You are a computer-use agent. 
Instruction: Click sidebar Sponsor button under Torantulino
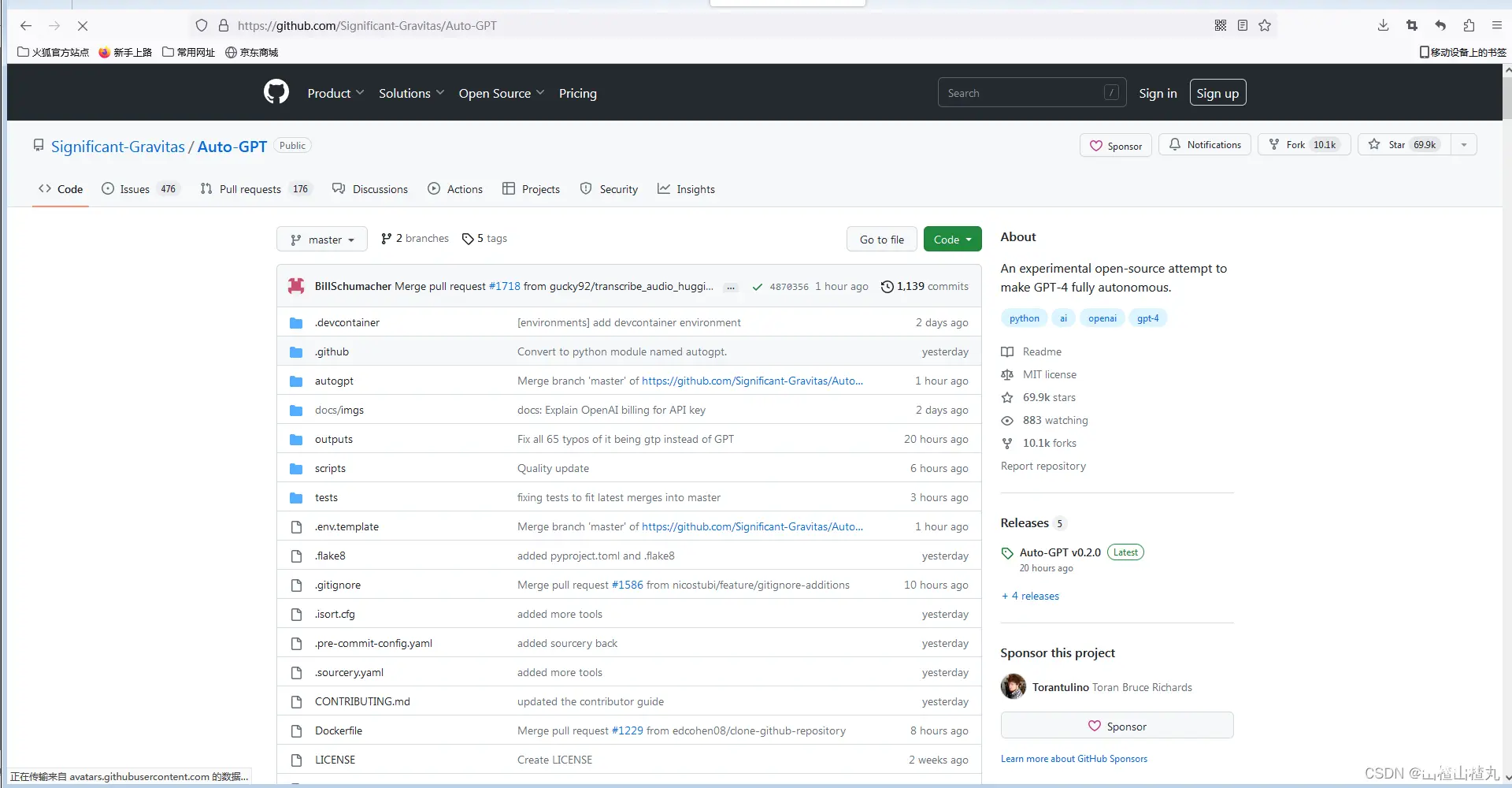1117,726
